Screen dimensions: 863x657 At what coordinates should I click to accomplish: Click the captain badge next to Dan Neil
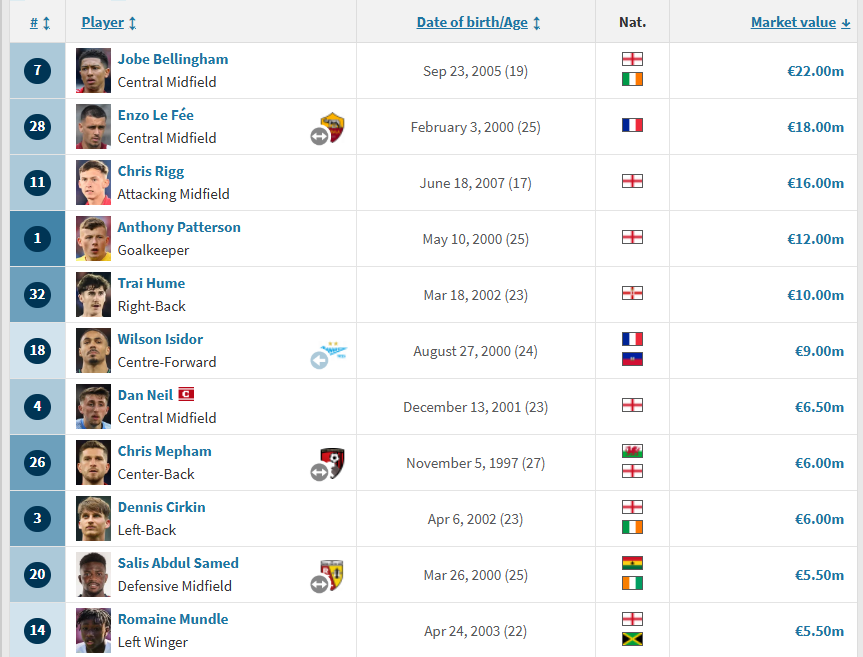(x=186, y=395)
